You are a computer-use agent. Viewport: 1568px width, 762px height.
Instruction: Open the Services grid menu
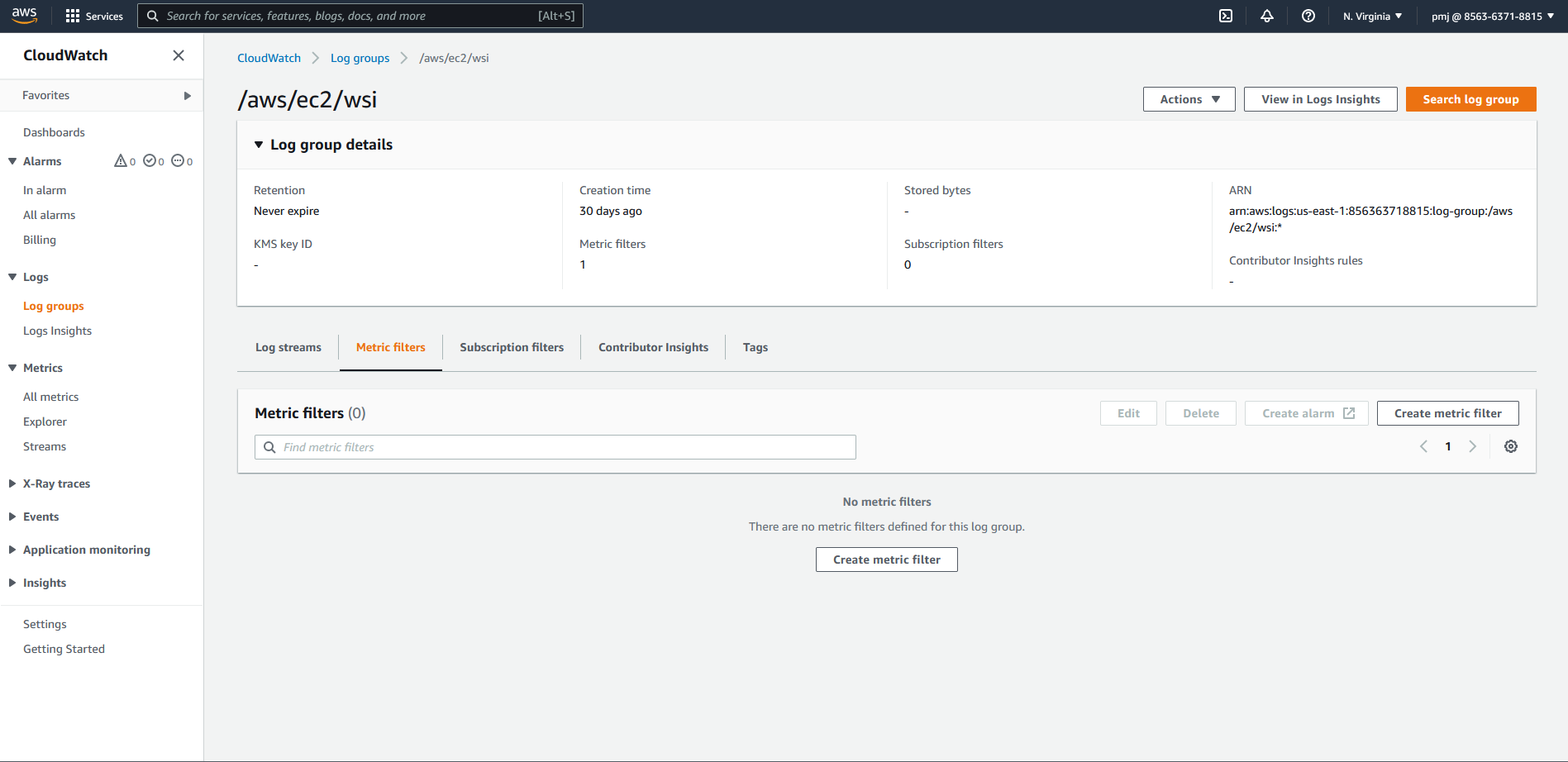coord(94,16)
